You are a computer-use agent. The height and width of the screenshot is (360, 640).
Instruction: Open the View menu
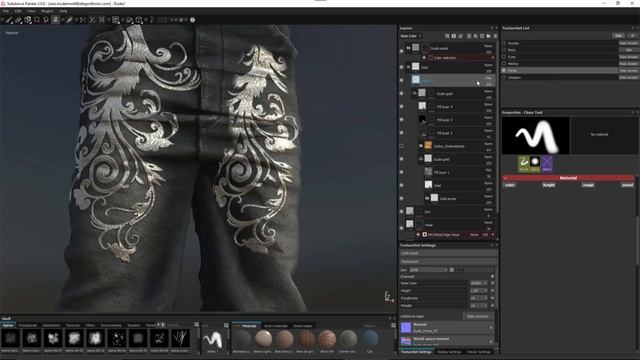click(31, 11)
